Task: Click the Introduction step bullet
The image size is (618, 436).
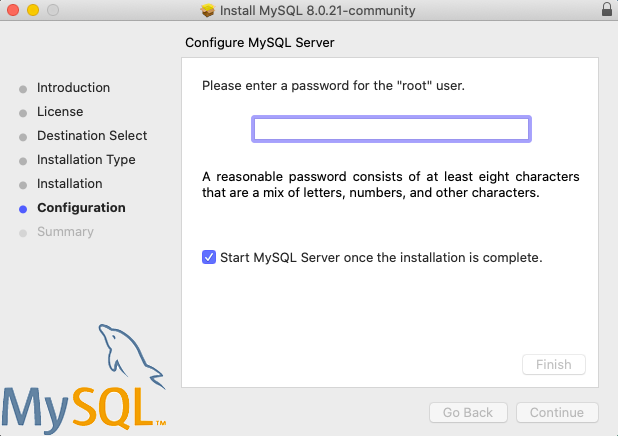Action: tap(23, 88)
